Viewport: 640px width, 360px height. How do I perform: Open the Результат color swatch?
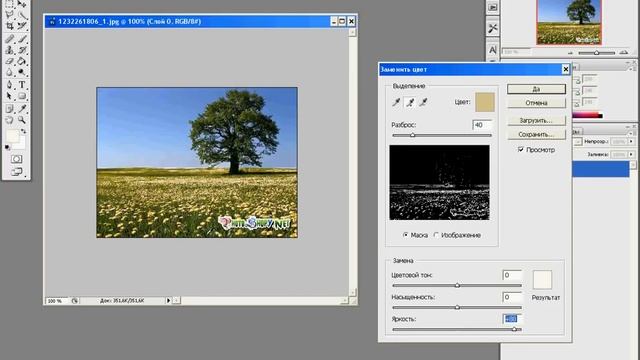pyautogui.click(x=542, y=280)
